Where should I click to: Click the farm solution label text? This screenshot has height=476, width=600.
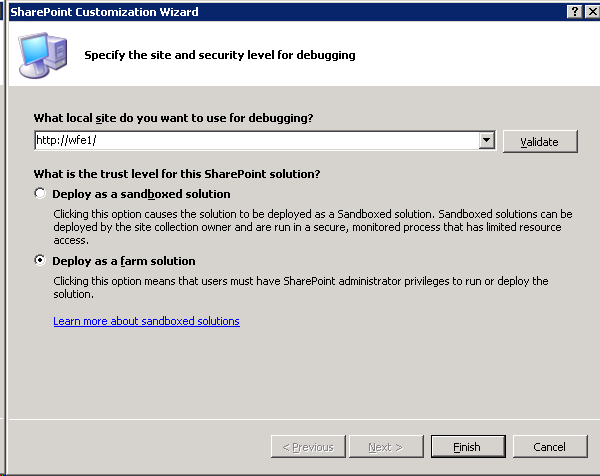124,261
